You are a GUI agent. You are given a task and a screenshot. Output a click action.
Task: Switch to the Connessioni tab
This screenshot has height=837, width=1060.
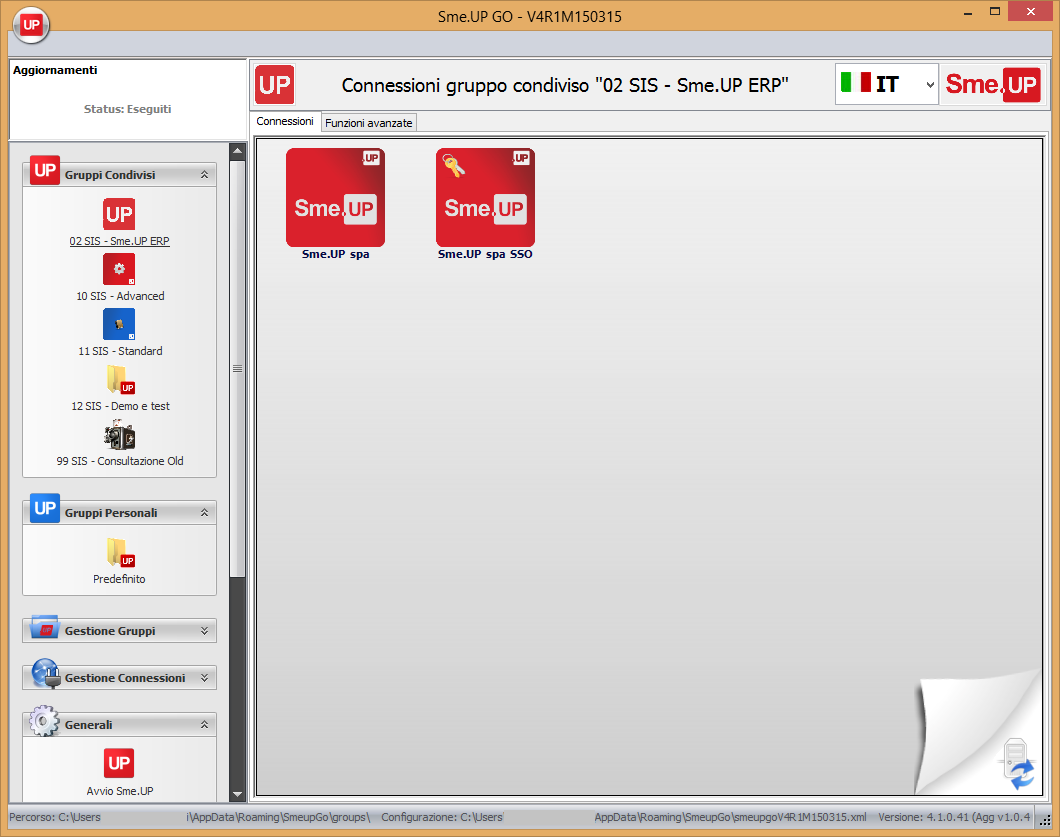(285, 121)
